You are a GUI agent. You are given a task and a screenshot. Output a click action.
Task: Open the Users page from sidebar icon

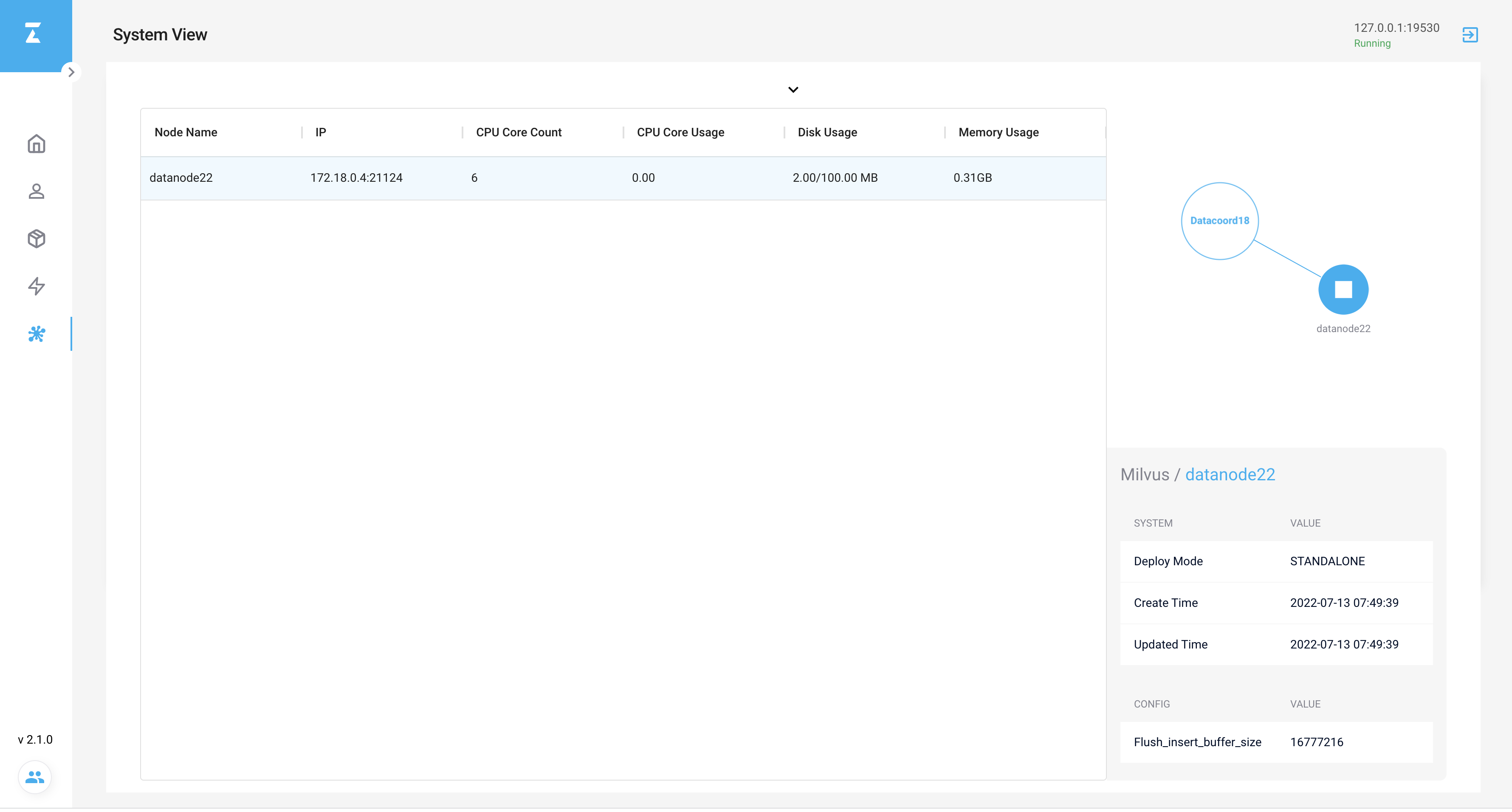point(37,191)
